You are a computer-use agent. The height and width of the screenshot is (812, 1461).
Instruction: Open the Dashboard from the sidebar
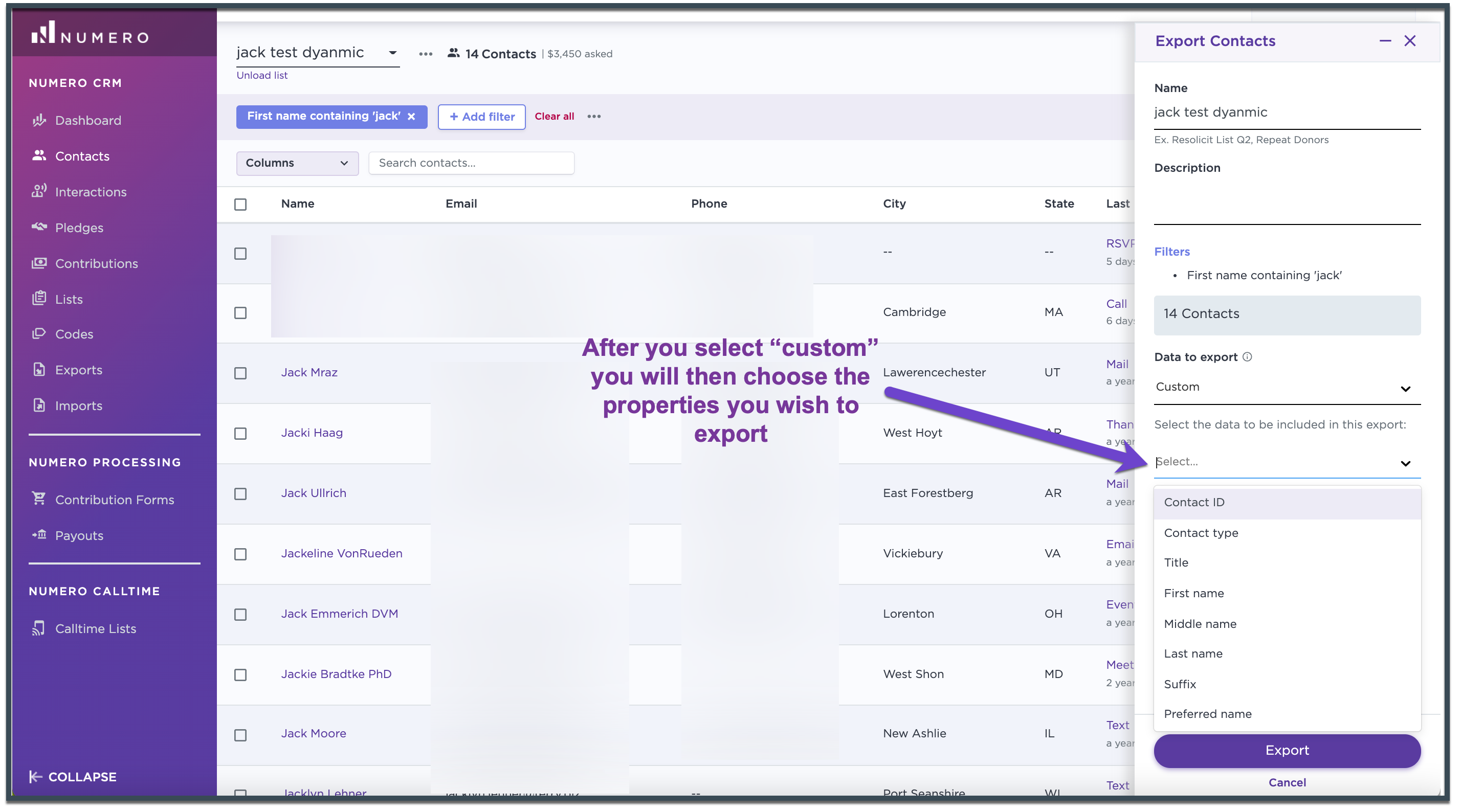coord(88,120)
